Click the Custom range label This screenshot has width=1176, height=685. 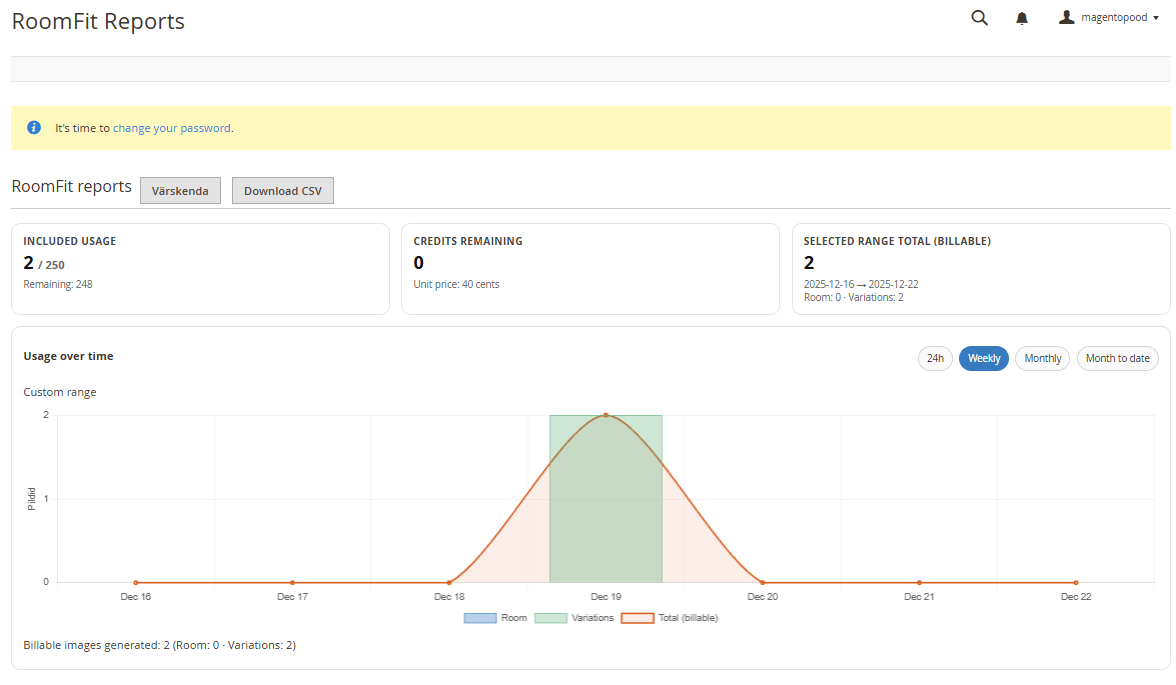[x=60, y=392]
